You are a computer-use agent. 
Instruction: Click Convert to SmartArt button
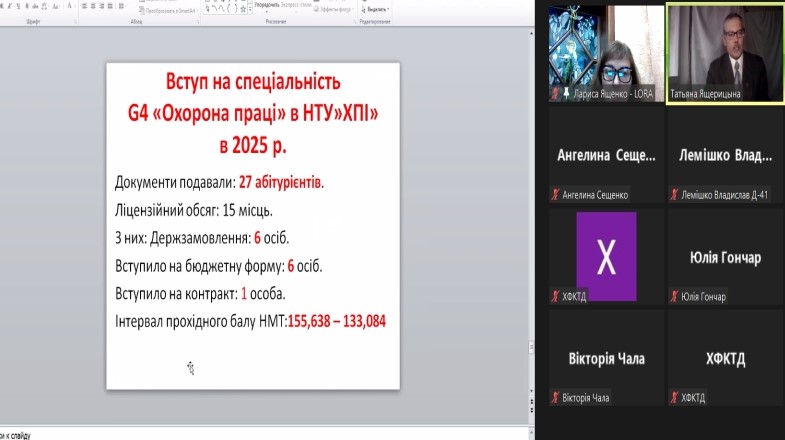tap(169, 11)
